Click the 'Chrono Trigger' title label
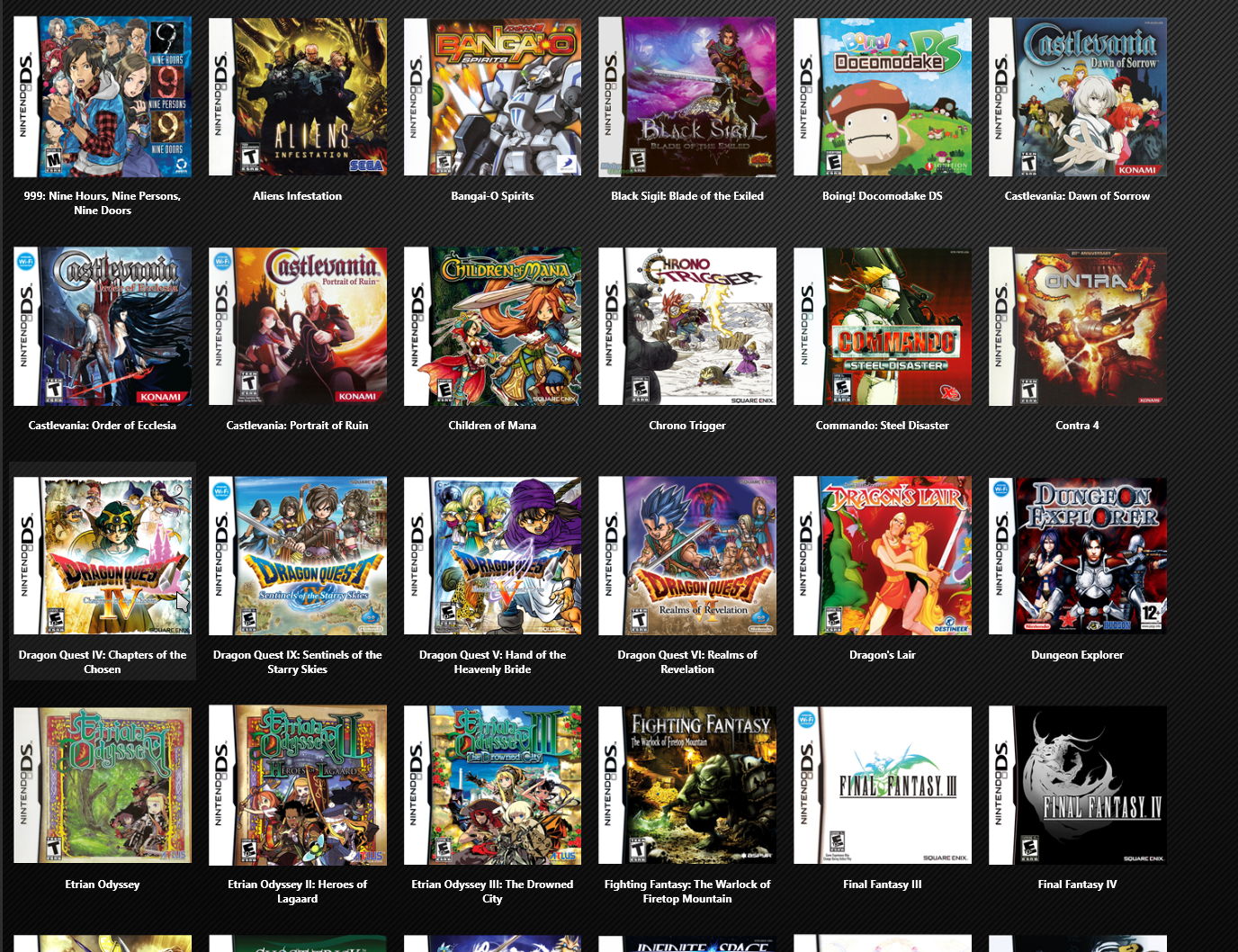This screenshot has height=952, width=1238. point(687,426)
